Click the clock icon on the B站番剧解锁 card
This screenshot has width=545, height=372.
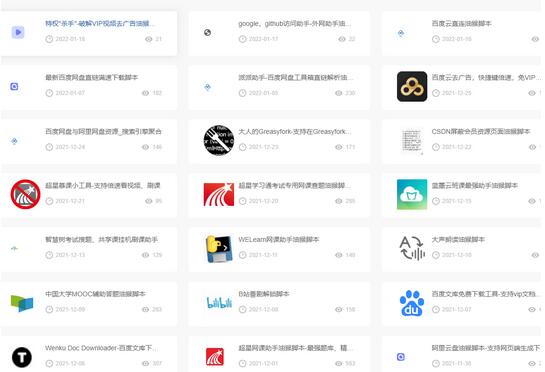pos(243,309)
